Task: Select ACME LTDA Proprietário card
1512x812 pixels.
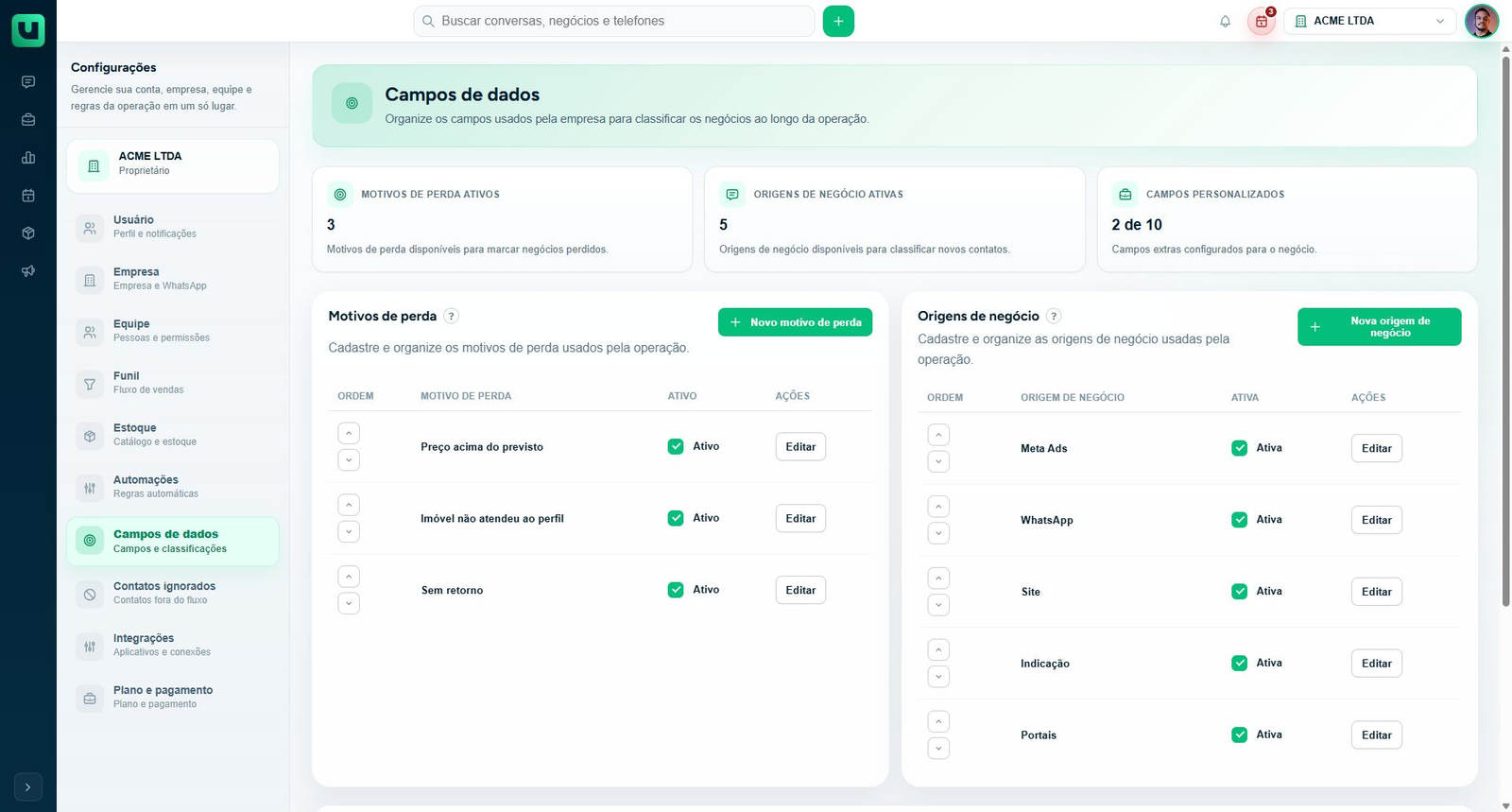Action: (x=173, y=165)
